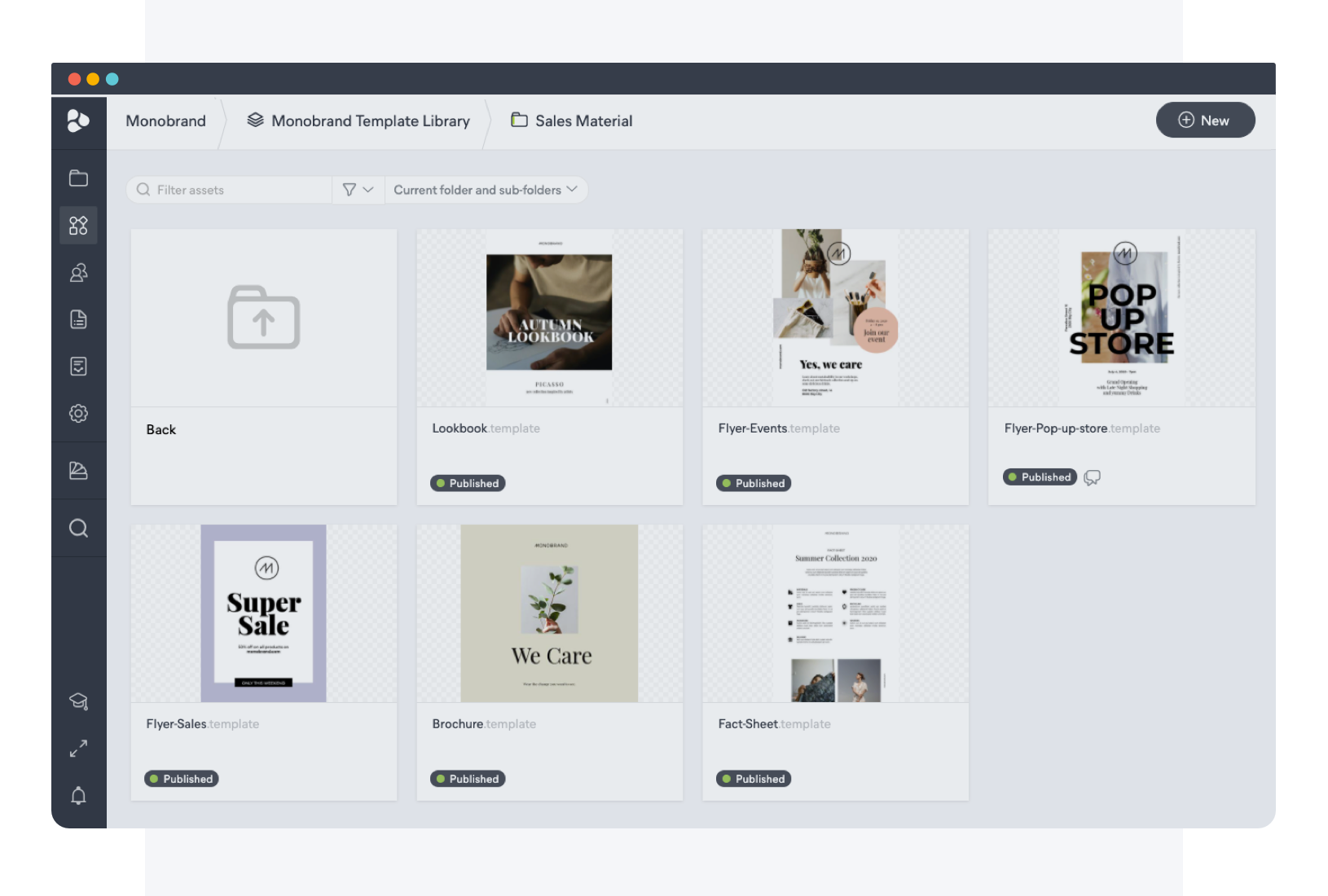
Task: Click the Brochure.template name
Action: pos(484,724)
